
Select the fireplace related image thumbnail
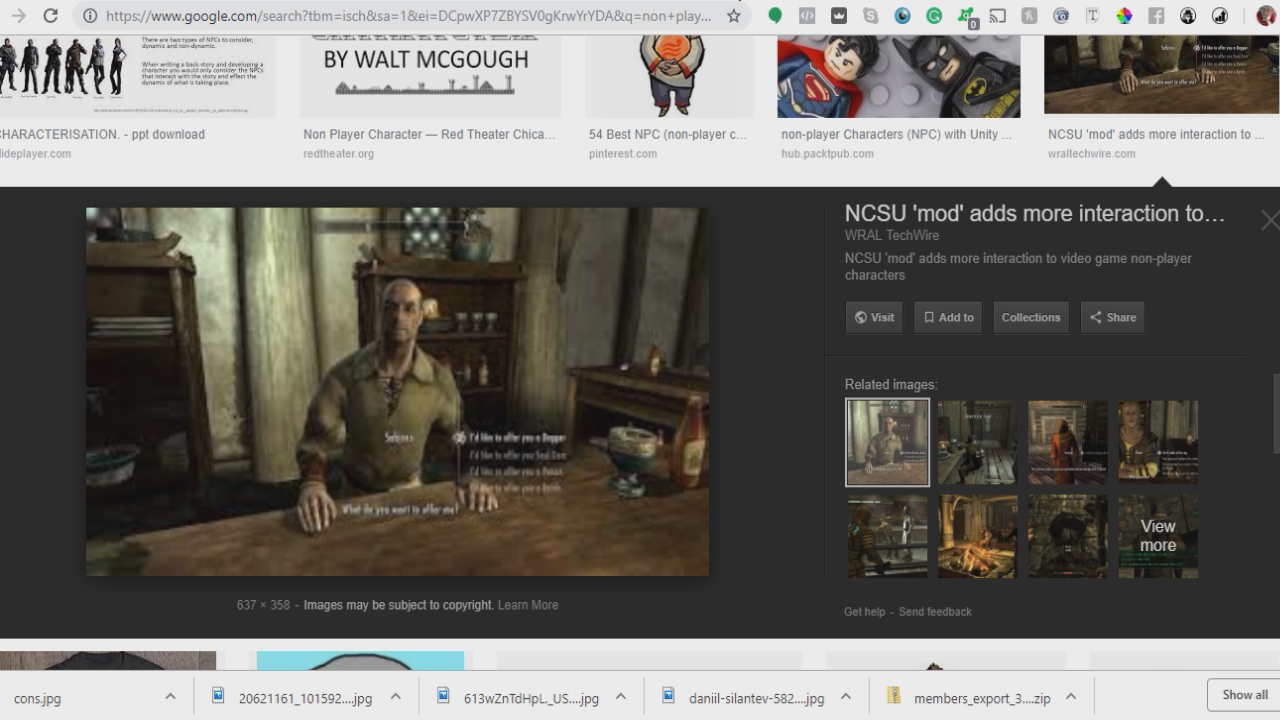click(977, 536)
